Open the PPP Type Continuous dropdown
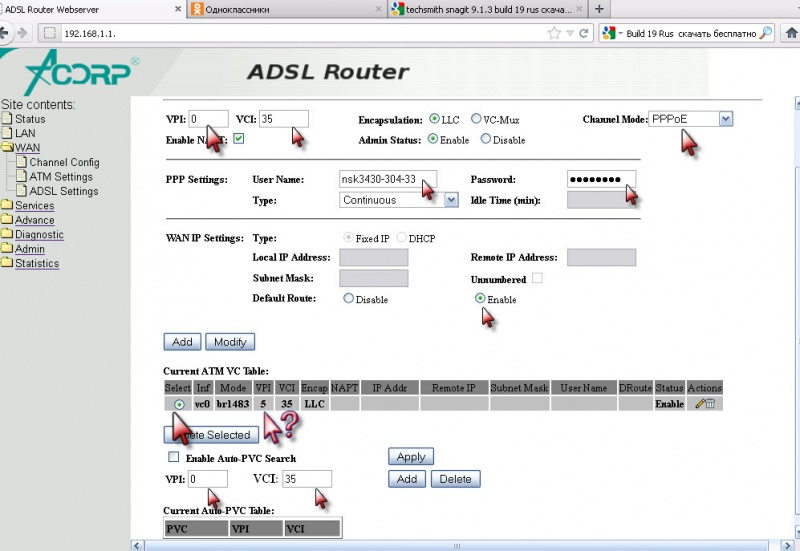 (x=451, y=200)
